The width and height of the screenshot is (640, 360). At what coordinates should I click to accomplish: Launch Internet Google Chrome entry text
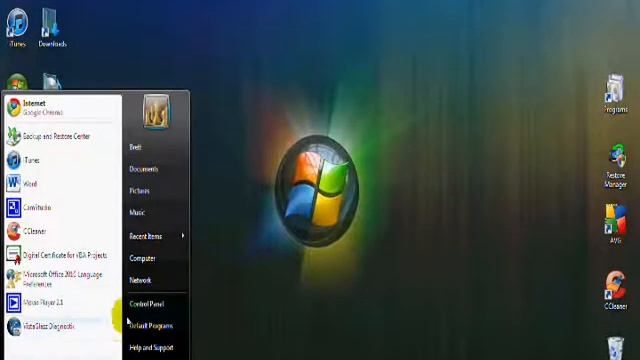[x=43, y=108]
